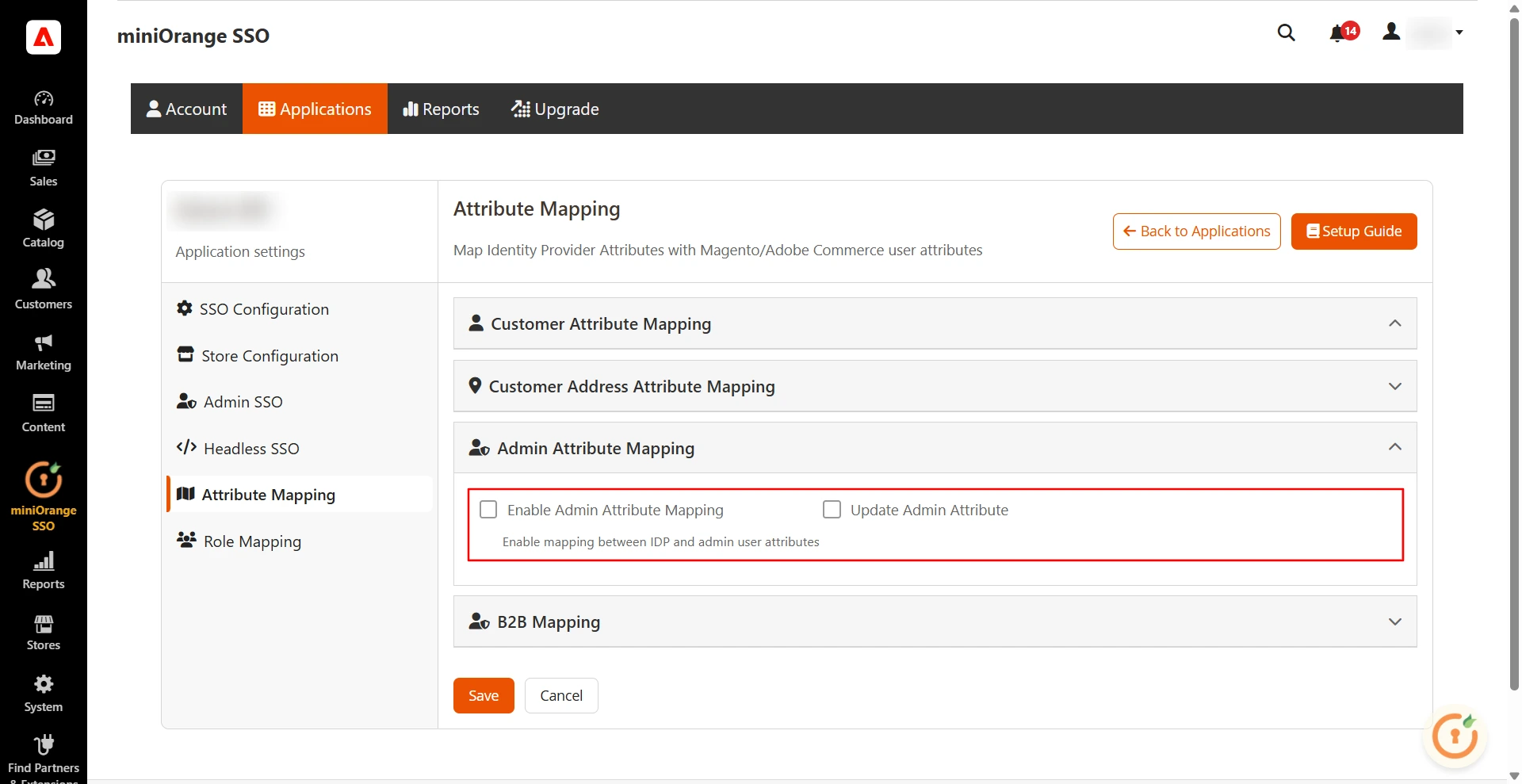Click Back to Applications button
This screenshot has height=784, width=1522.
click(x=1196, y=231)
